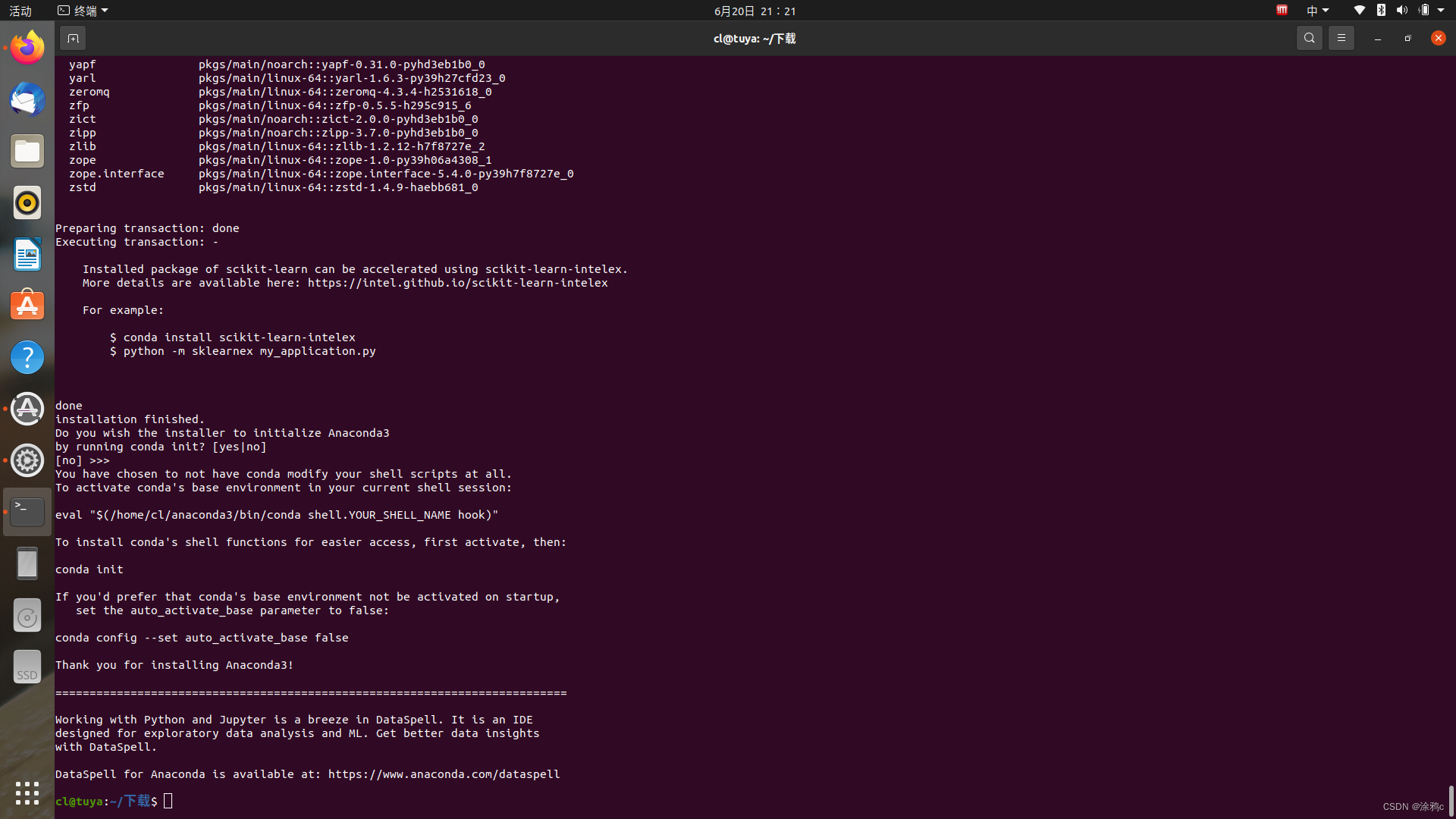The width and height of the screenshot is (1456, 819).
Task: Expand the 终端 app menu dropdown
Action: click(83, 11)
